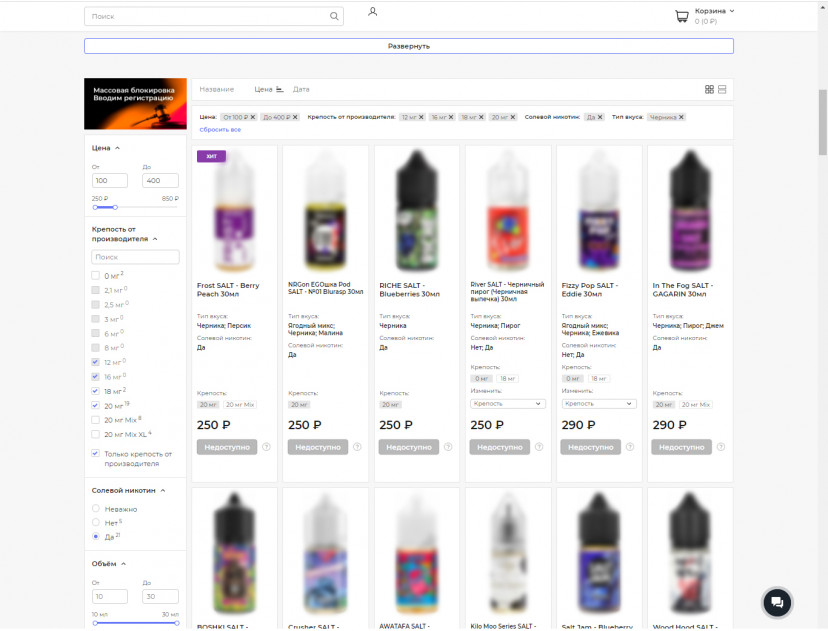The width and height of the screenshot is (828, 631).
Task: Click 'Сбросить все' to clear filters
Action: pos(220,130)
